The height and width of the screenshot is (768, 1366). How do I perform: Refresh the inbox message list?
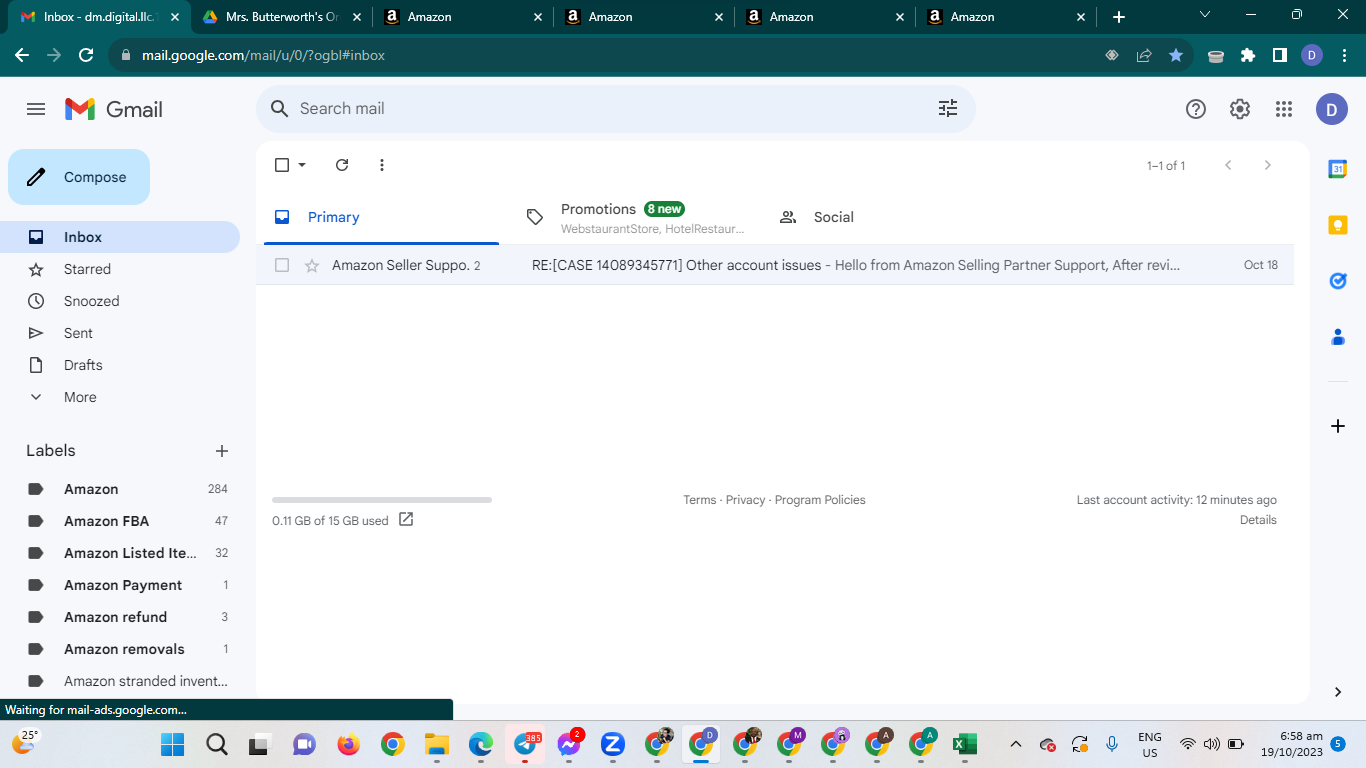point(342,165)
